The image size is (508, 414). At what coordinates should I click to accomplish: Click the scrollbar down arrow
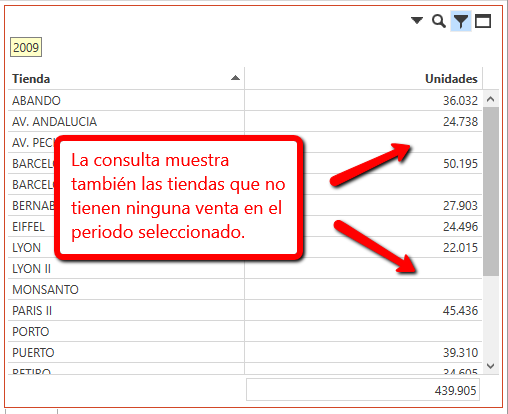[x=490, y=366]
